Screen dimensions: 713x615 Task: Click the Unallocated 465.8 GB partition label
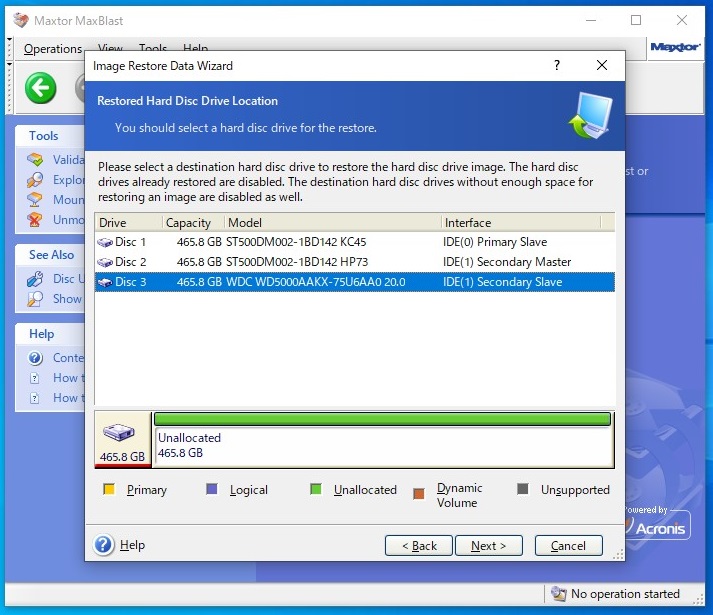(x=189, y=445)
